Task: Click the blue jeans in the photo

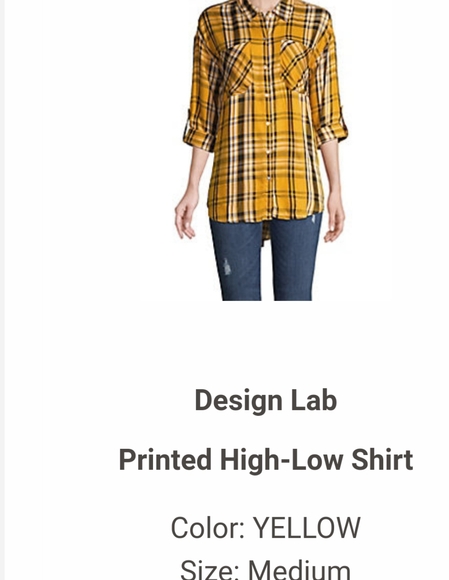Action: [265, 258]
